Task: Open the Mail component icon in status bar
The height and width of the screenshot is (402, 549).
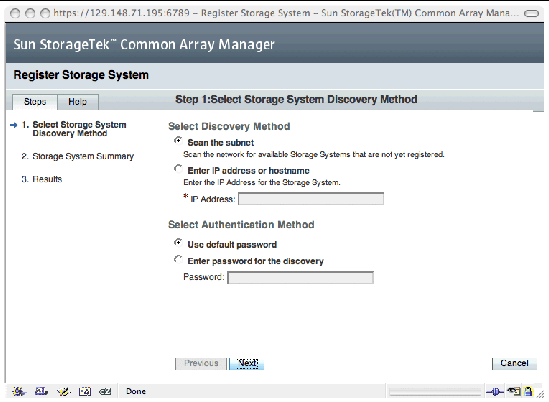Action: click(41, 391)
